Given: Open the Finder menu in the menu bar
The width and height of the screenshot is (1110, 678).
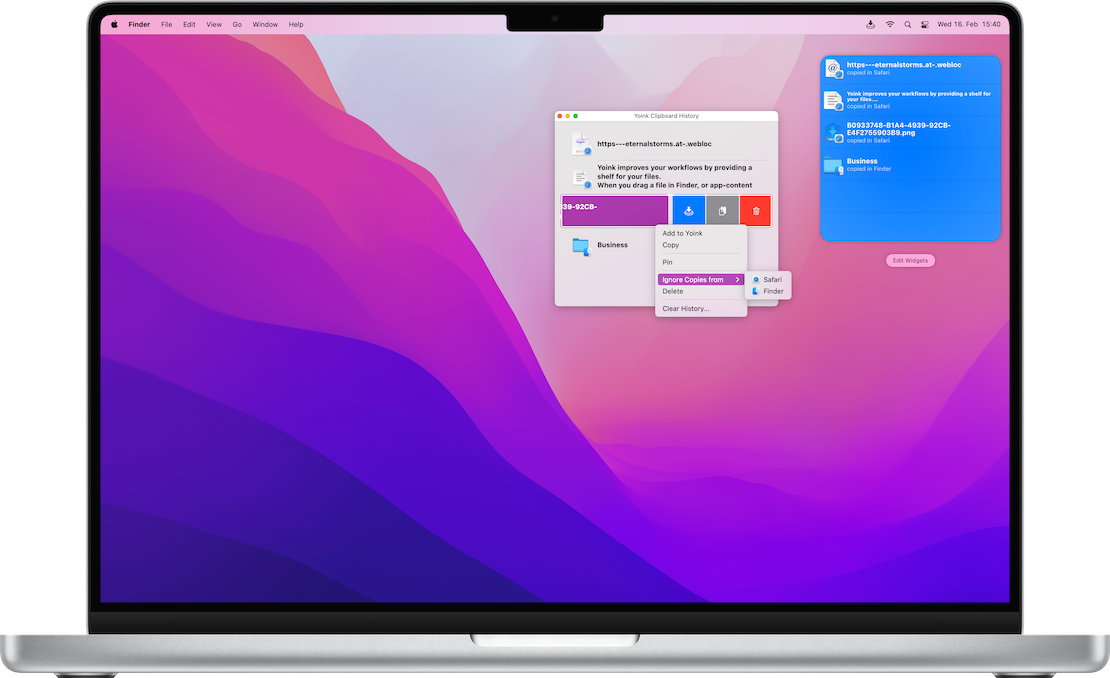Looking at the screenshot, I should click(x=139, y=24).
